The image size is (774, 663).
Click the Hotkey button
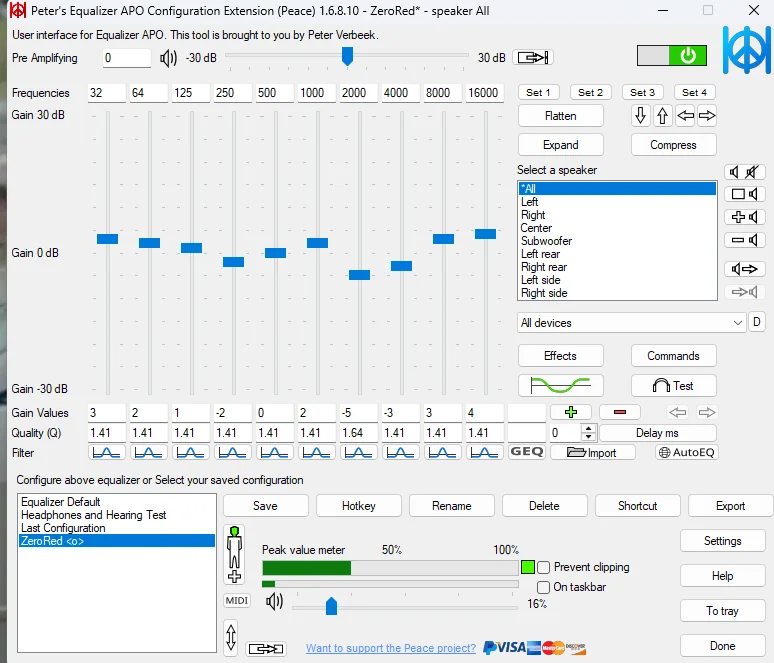click(359, 506)
